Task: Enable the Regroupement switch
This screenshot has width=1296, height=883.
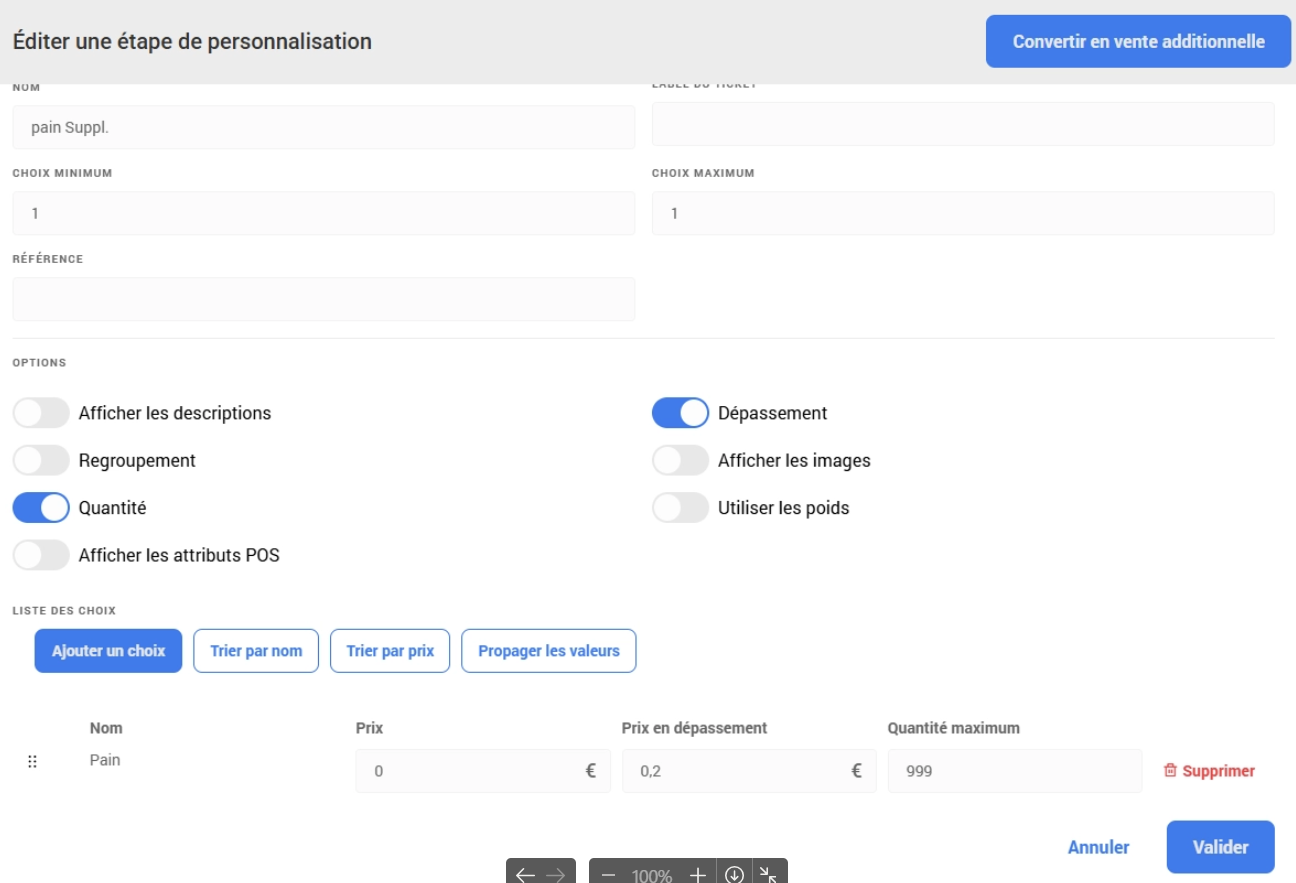Action: tap(41, 461)
